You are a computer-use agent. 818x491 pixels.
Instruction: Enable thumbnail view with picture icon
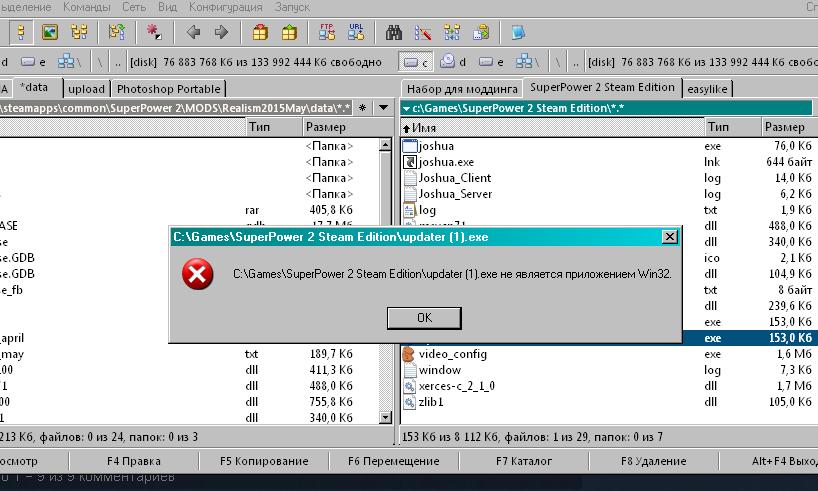[50, 32]
